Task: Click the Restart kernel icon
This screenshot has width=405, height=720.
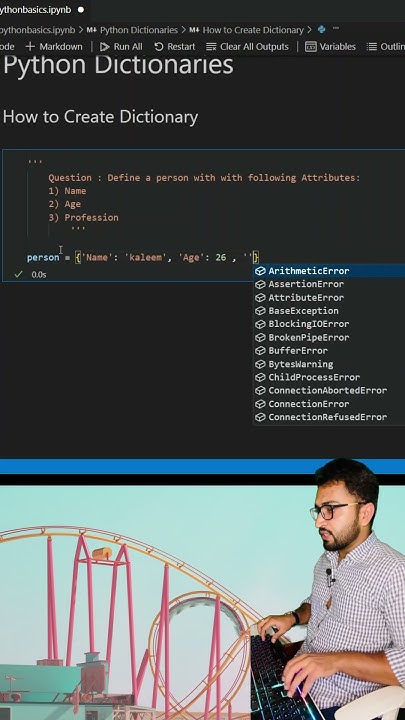Action: tap(159, 47)
